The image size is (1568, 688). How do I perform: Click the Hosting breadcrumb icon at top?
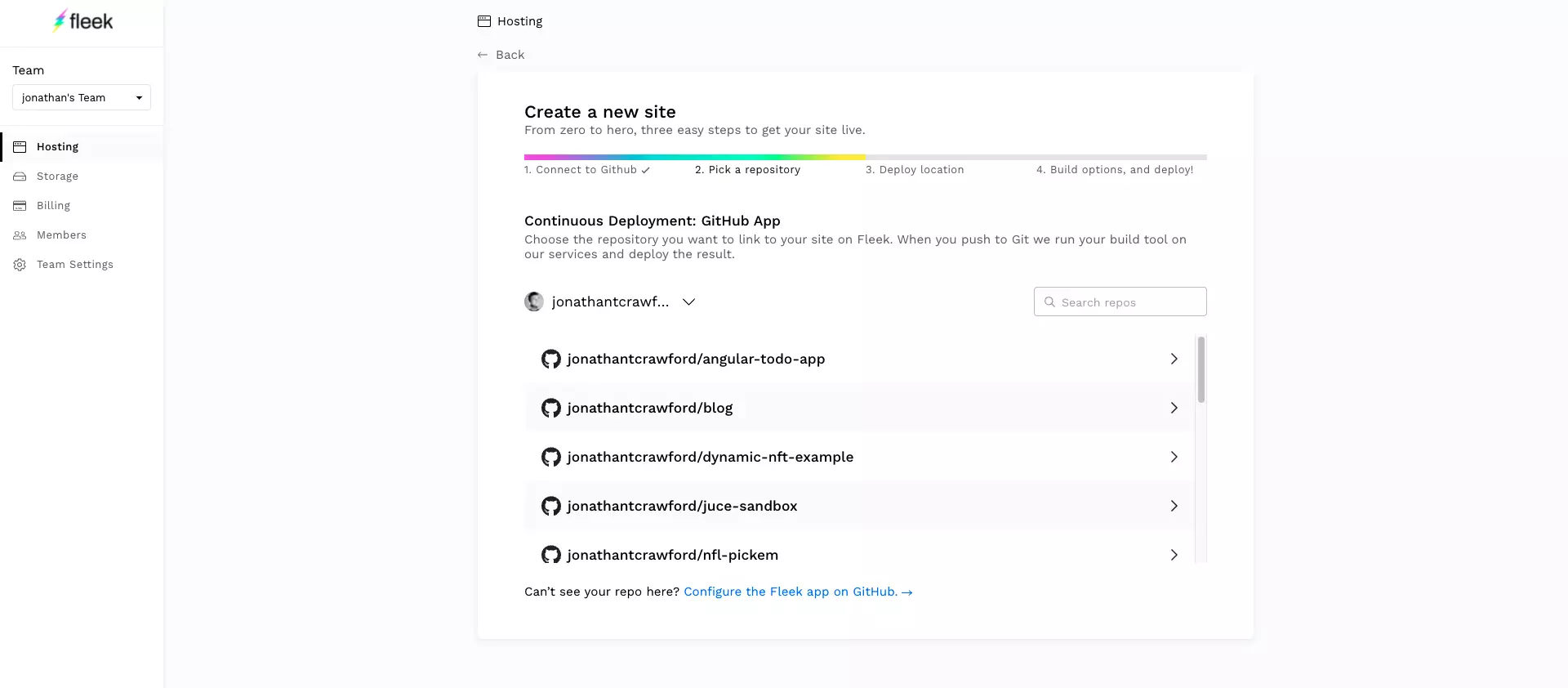(484, 21)
